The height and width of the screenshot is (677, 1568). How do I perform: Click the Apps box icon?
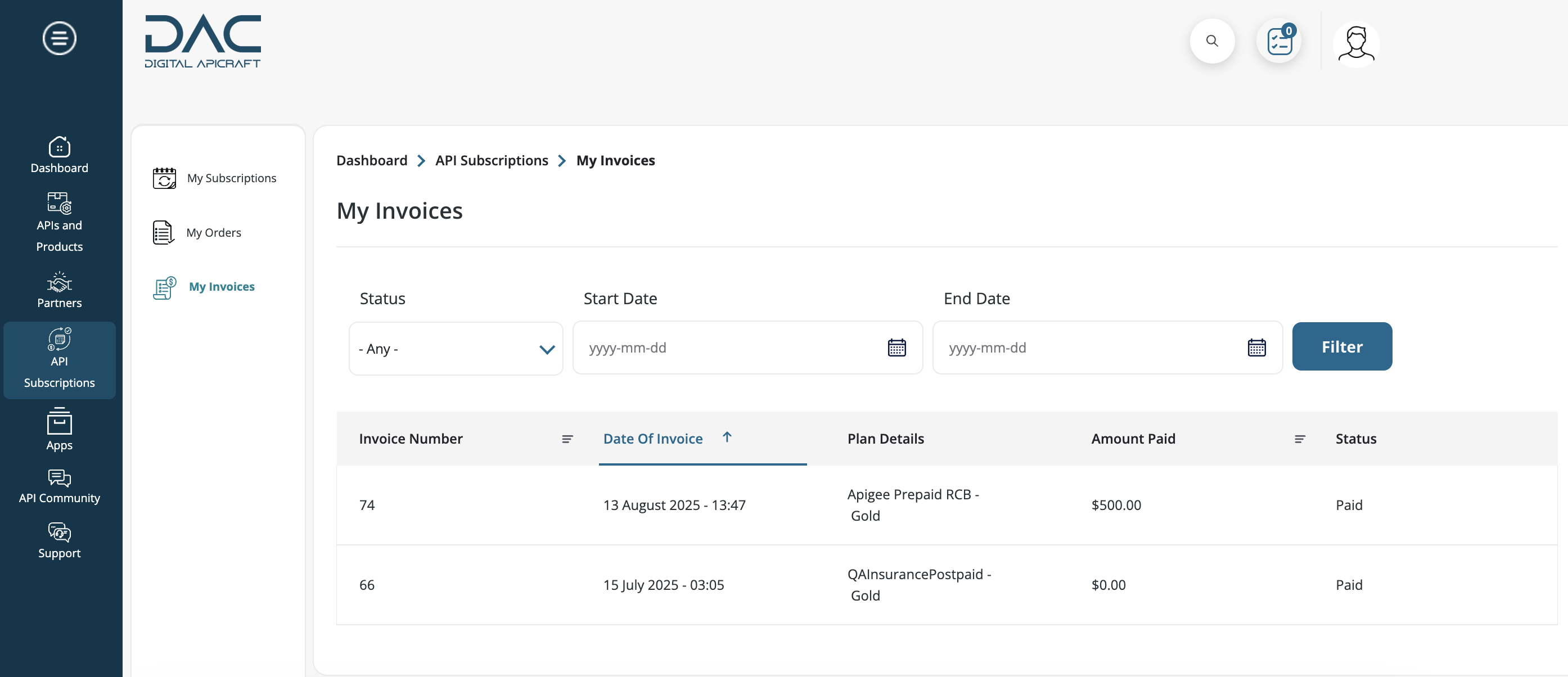point(59,421)
